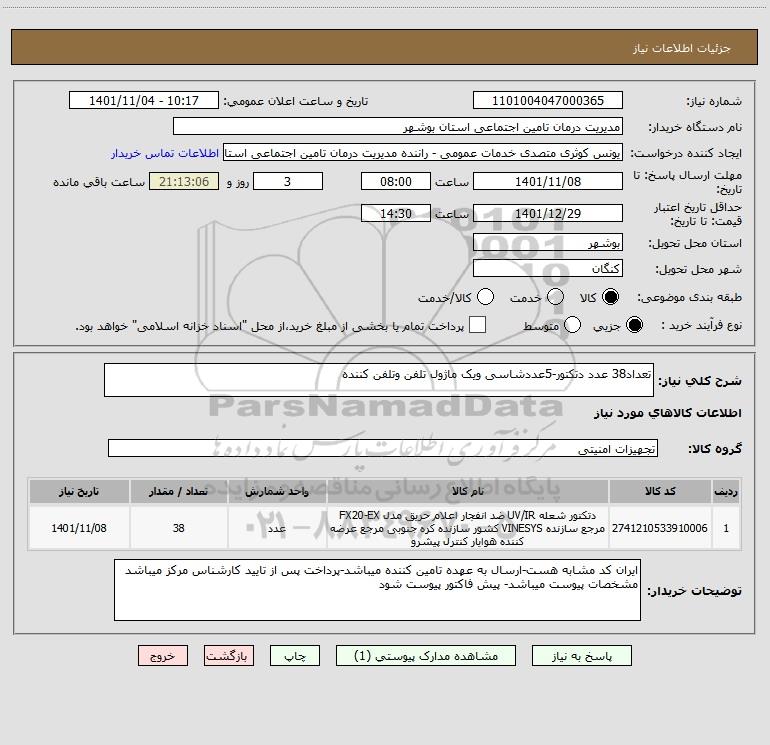The width and height of the screenshot is (770, 745).
Task: Select the کالا/خدمت radio button
Action: pos(485,297)
